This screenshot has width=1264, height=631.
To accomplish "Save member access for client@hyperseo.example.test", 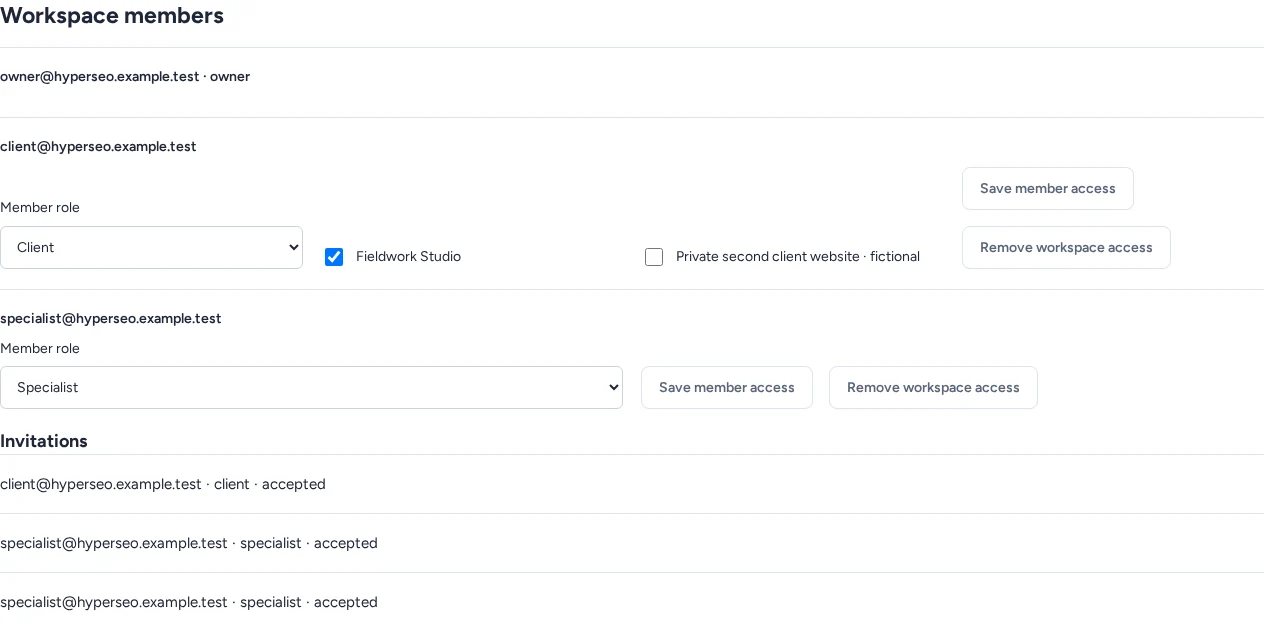I will point(1048,188).
